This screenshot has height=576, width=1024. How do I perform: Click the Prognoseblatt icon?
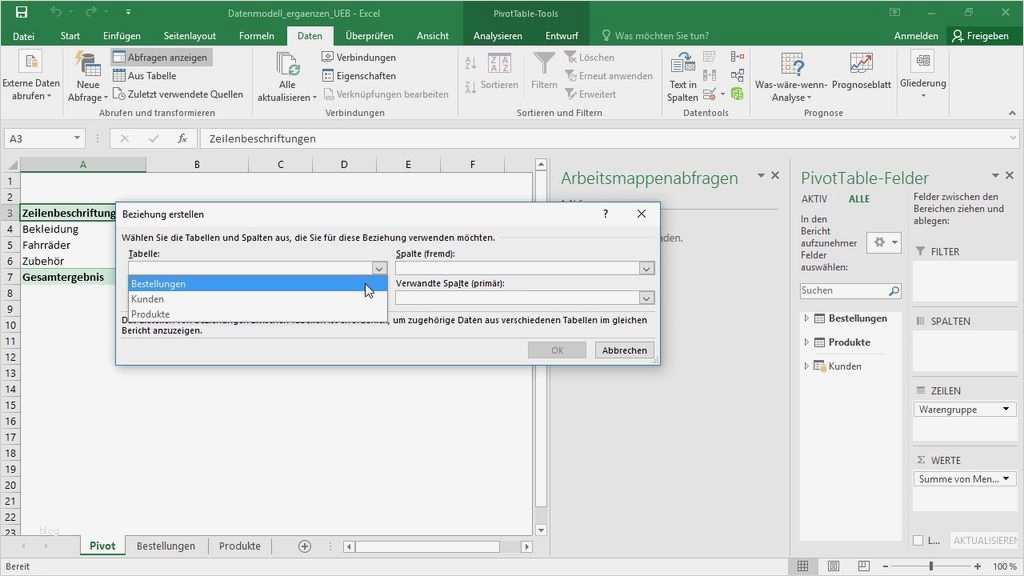[x=861, y=63]
